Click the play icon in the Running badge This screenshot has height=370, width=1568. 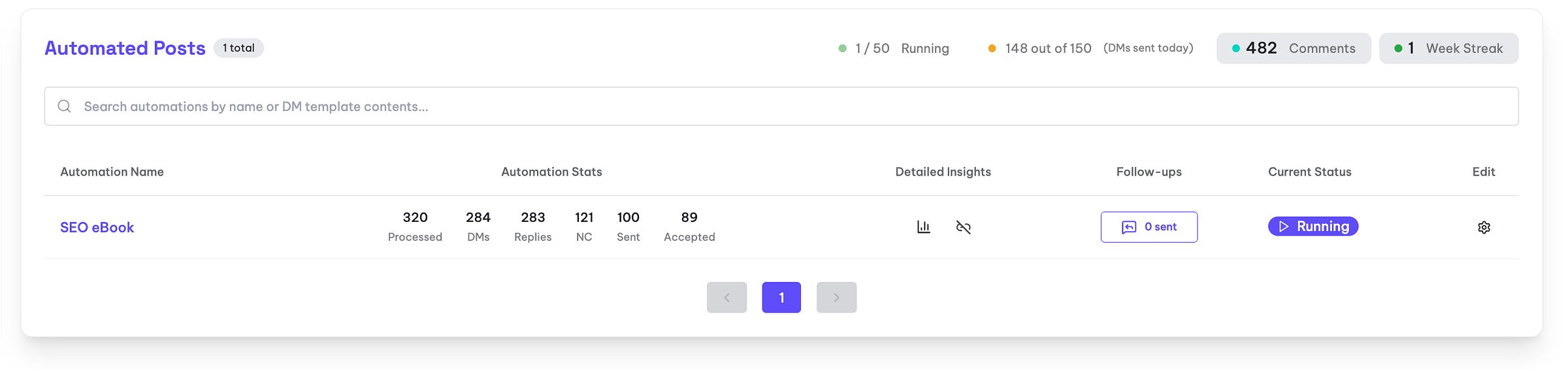(1284, 226)
